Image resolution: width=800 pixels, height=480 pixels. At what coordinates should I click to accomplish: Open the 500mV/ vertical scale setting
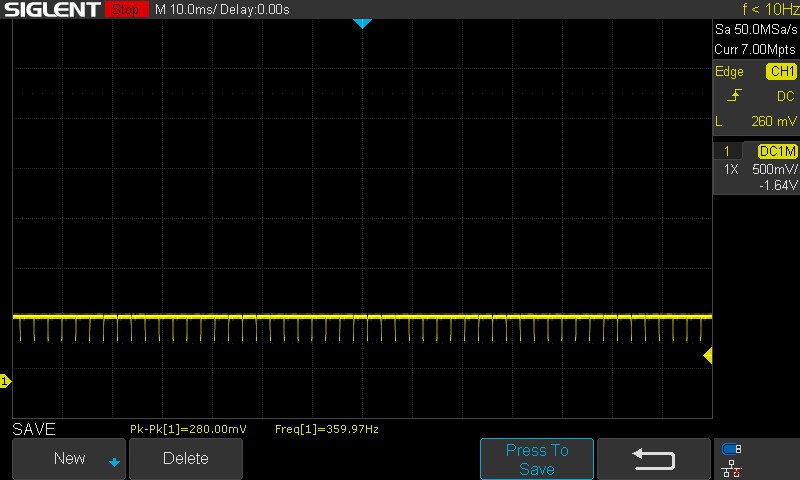(774, 169)
